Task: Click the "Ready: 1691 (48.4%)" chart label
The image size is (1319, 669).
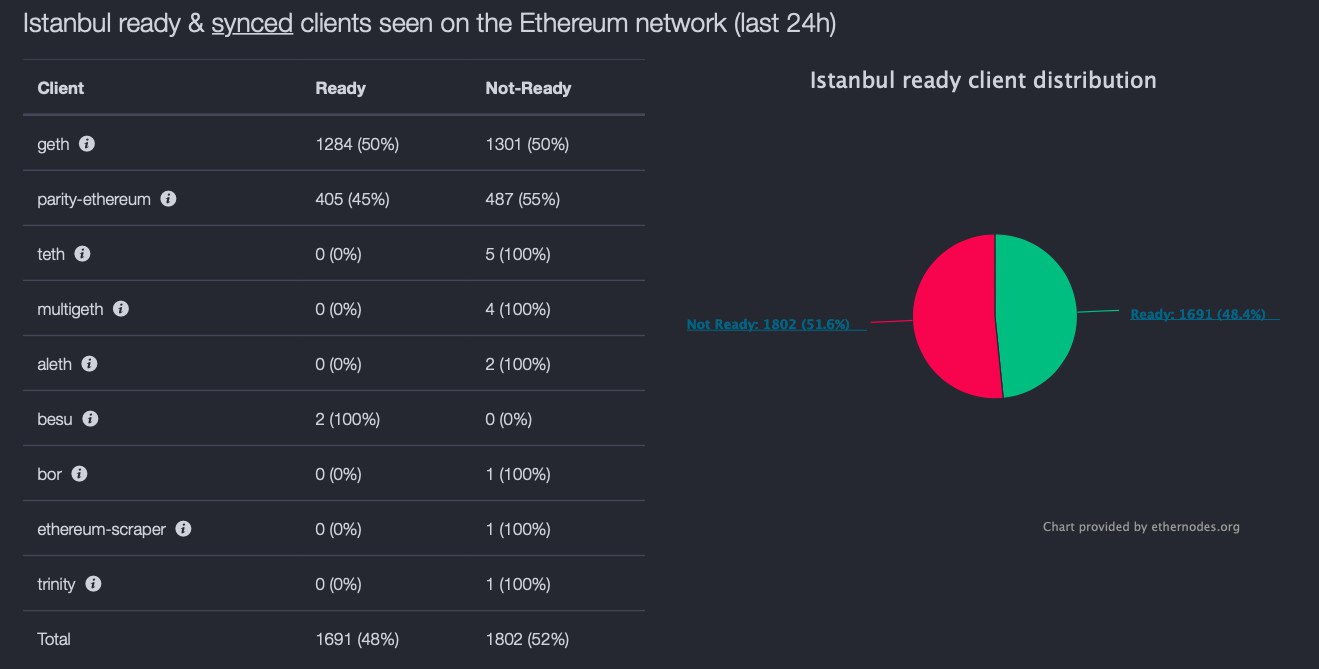Action: tap(1198, 314)
